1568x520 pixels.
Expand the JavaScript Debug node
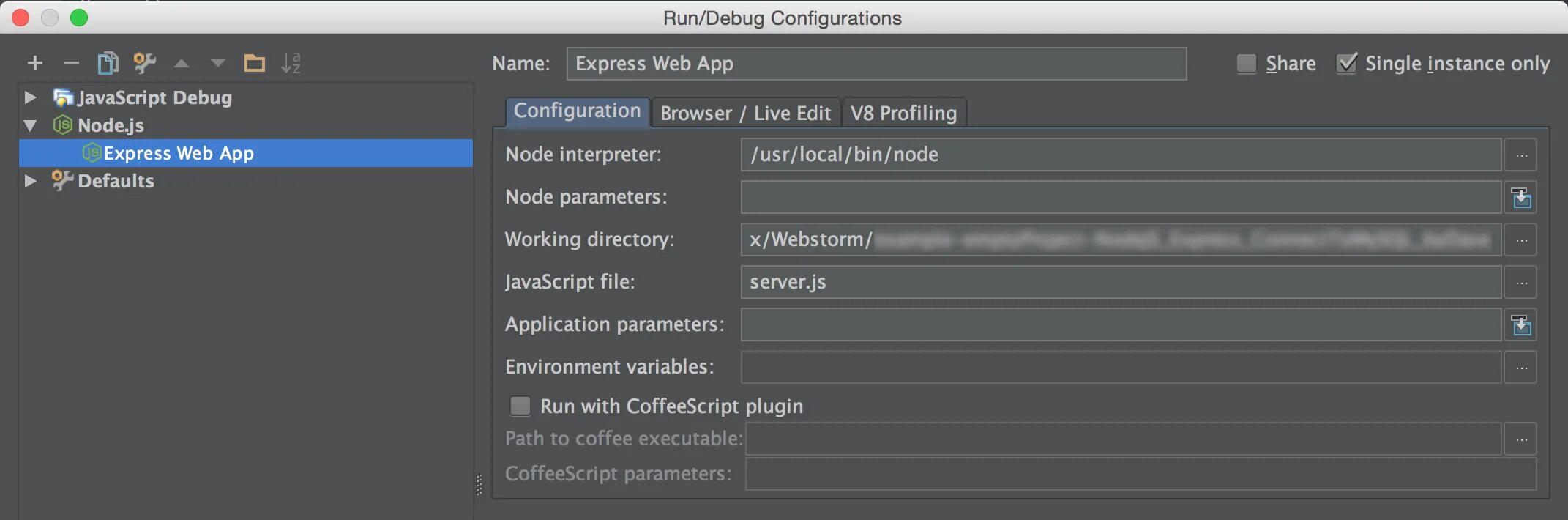[30, 97]
